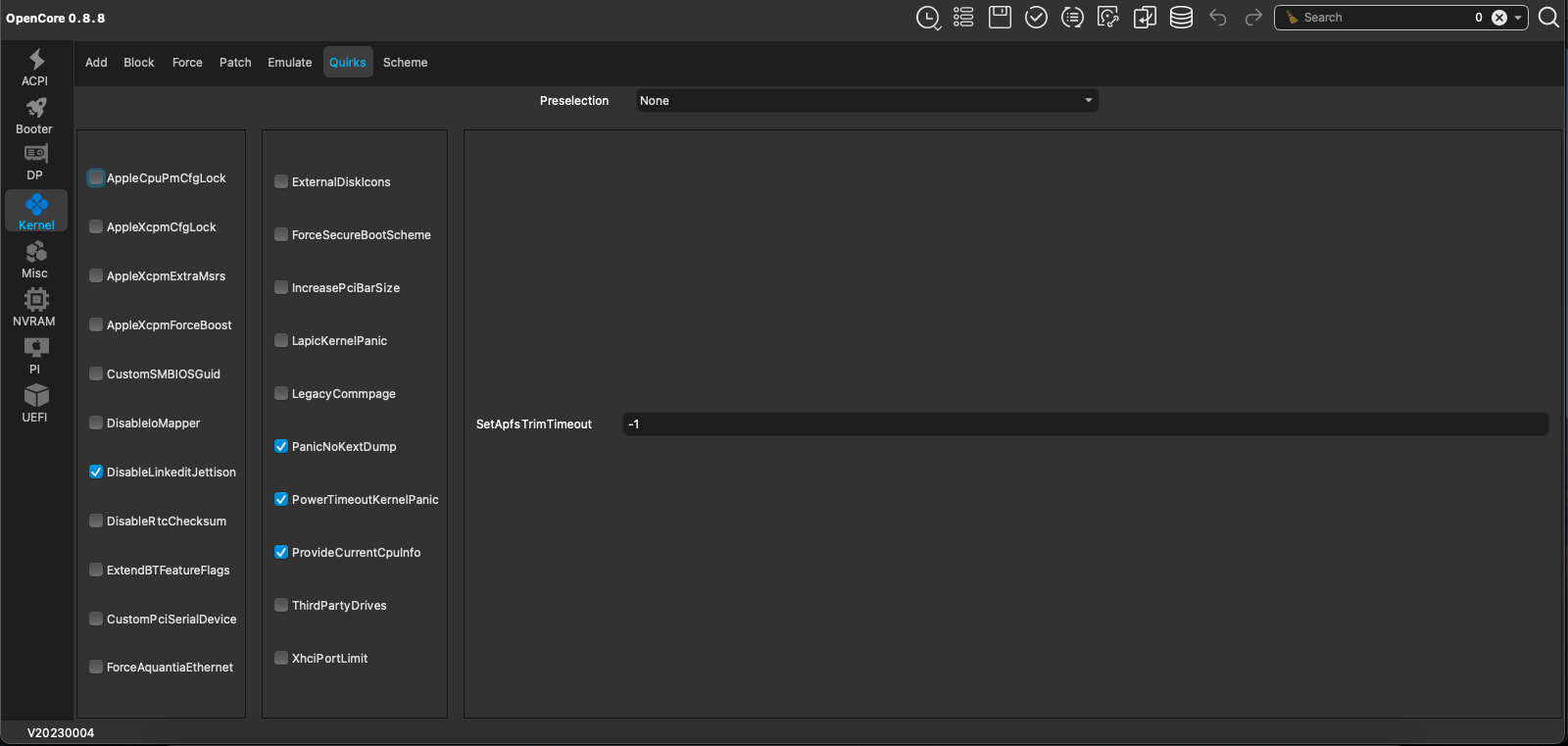Click the broom icon in search box

(x=1292, y=18)
